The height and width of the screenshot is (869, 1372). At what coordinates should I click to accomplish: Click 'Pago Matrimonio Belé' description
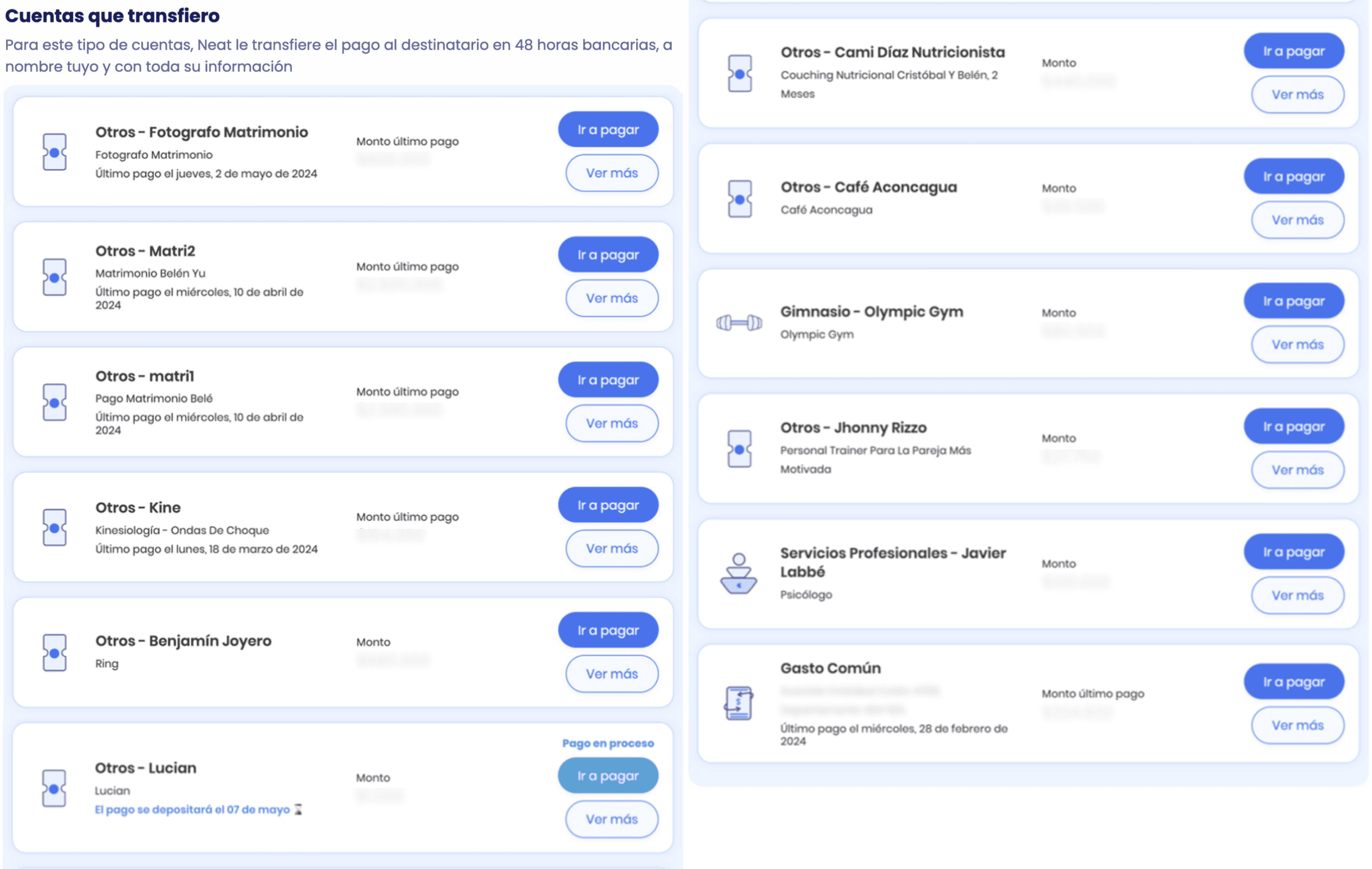[x=154, y=398]
